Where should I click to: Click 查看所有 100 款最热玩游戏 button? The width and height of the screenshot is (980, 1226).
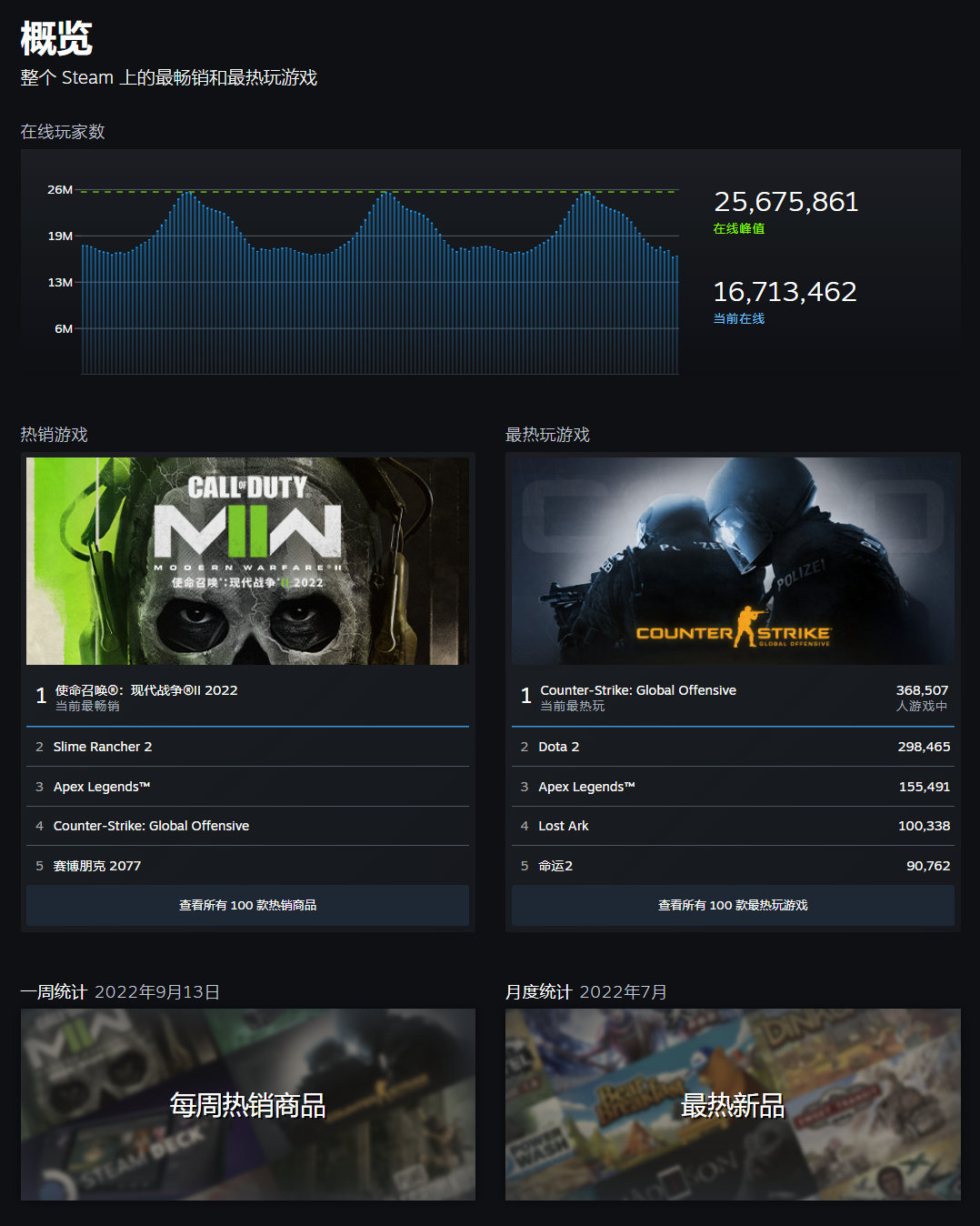733,905
